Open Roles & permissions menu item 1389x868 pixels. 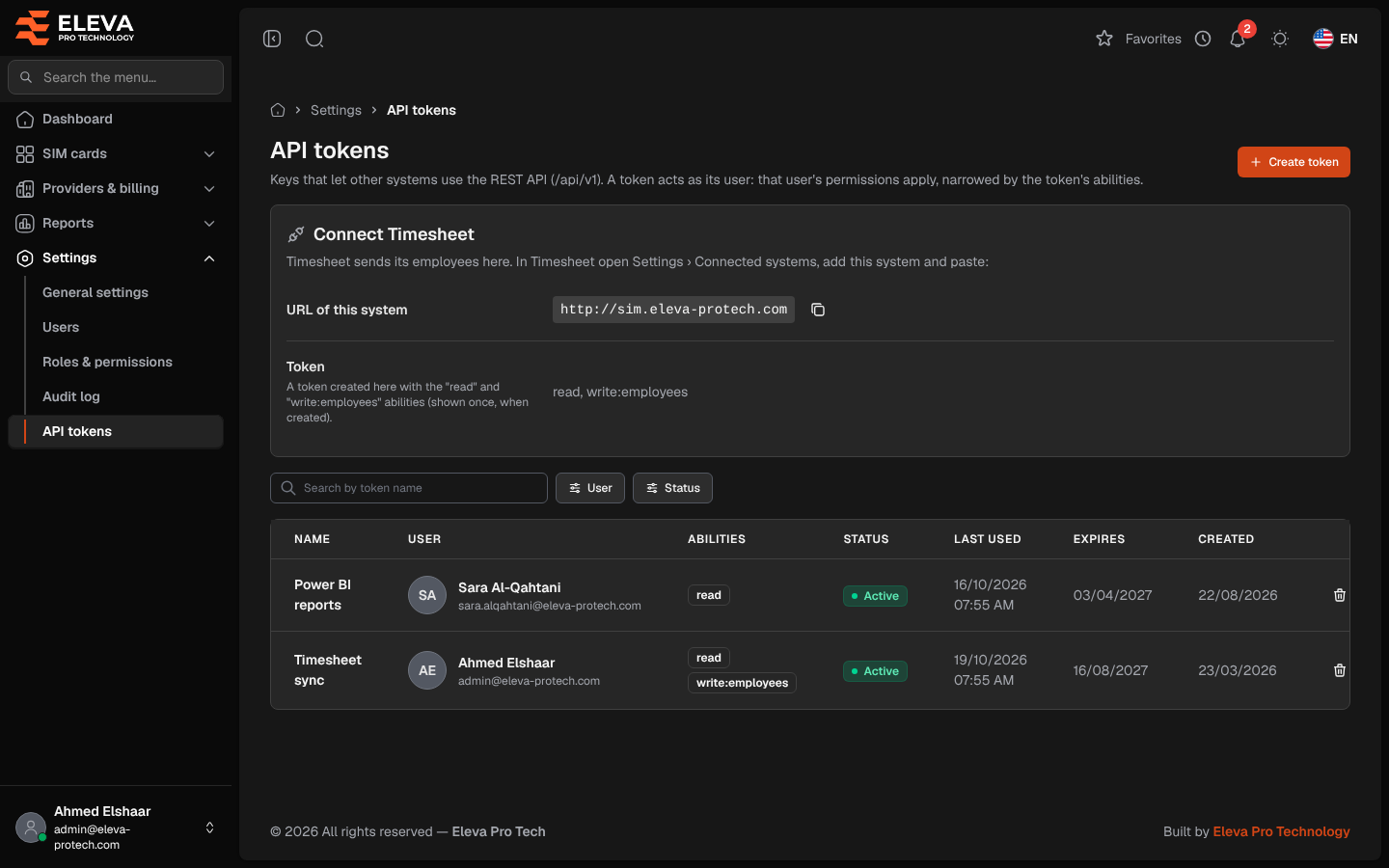tap(107, 362)
